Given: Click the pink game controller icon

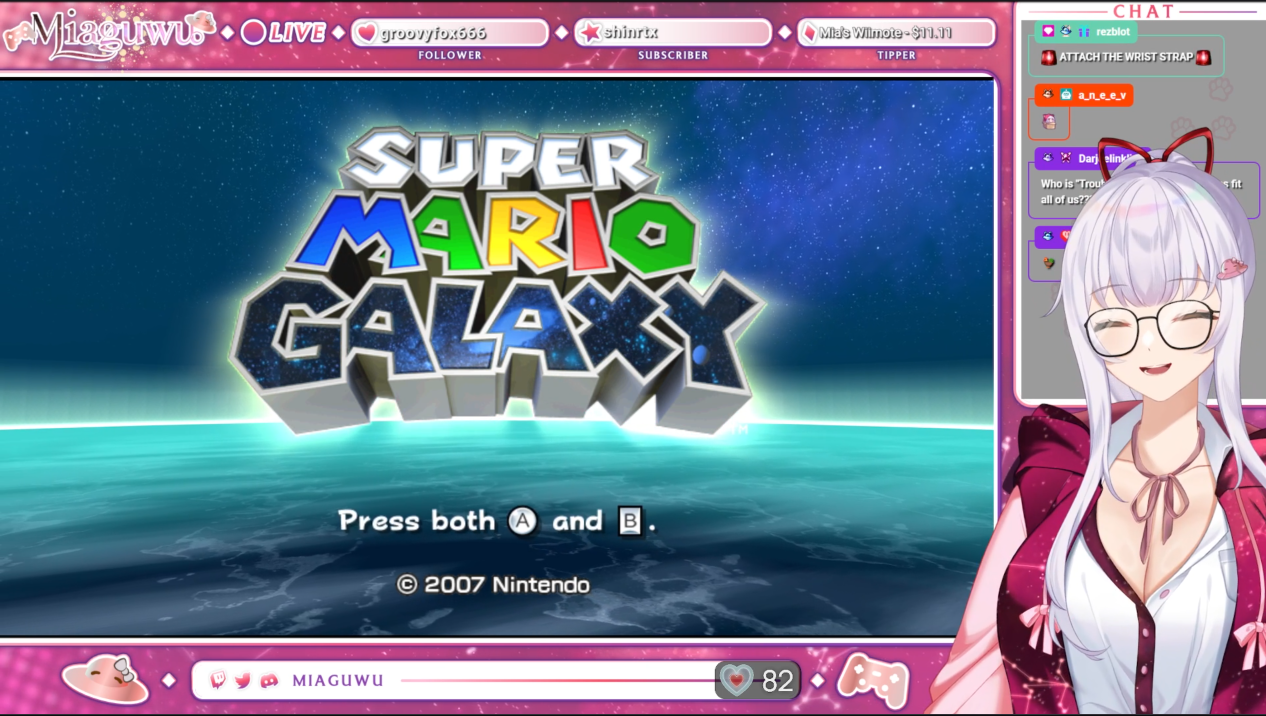Looking at the screenshot, I should point(872,680).
